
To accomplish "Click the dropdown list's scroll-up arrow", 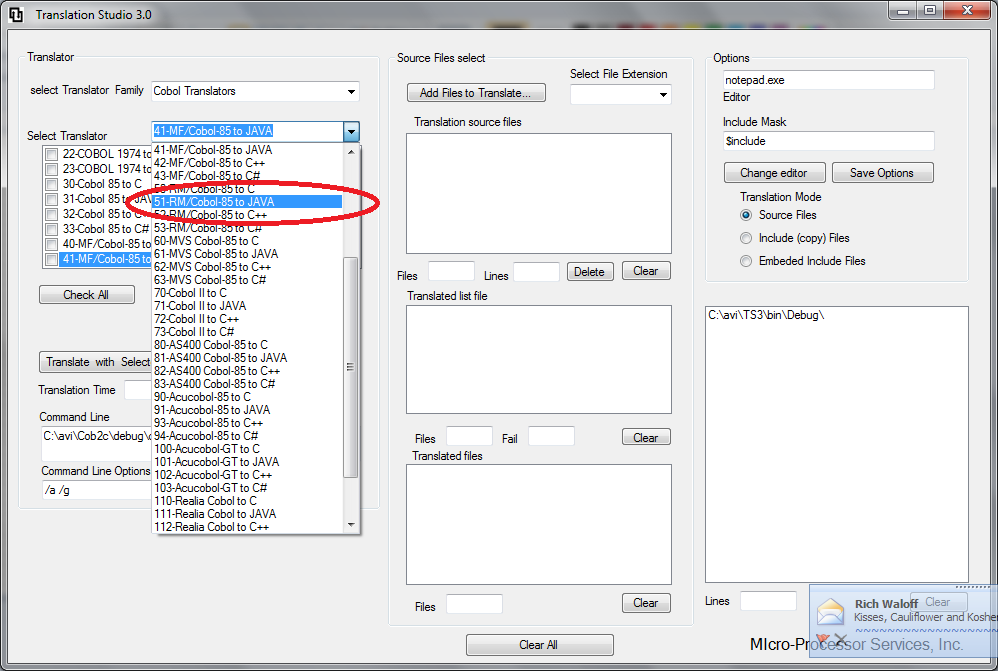I will pos(351,152).
